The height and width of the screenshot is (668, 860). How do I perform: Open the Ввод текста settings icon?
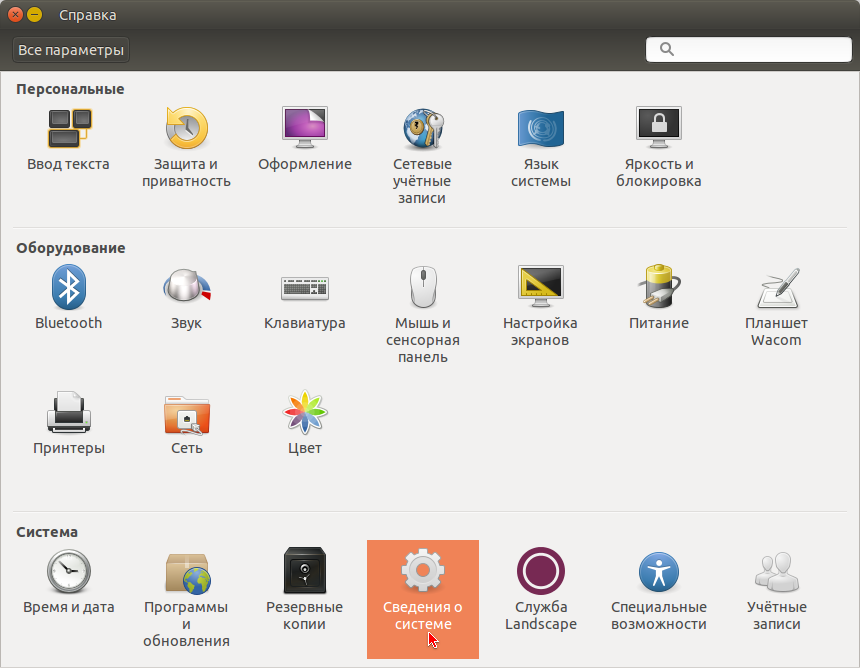pyautogui.click(x=69, y=140)
